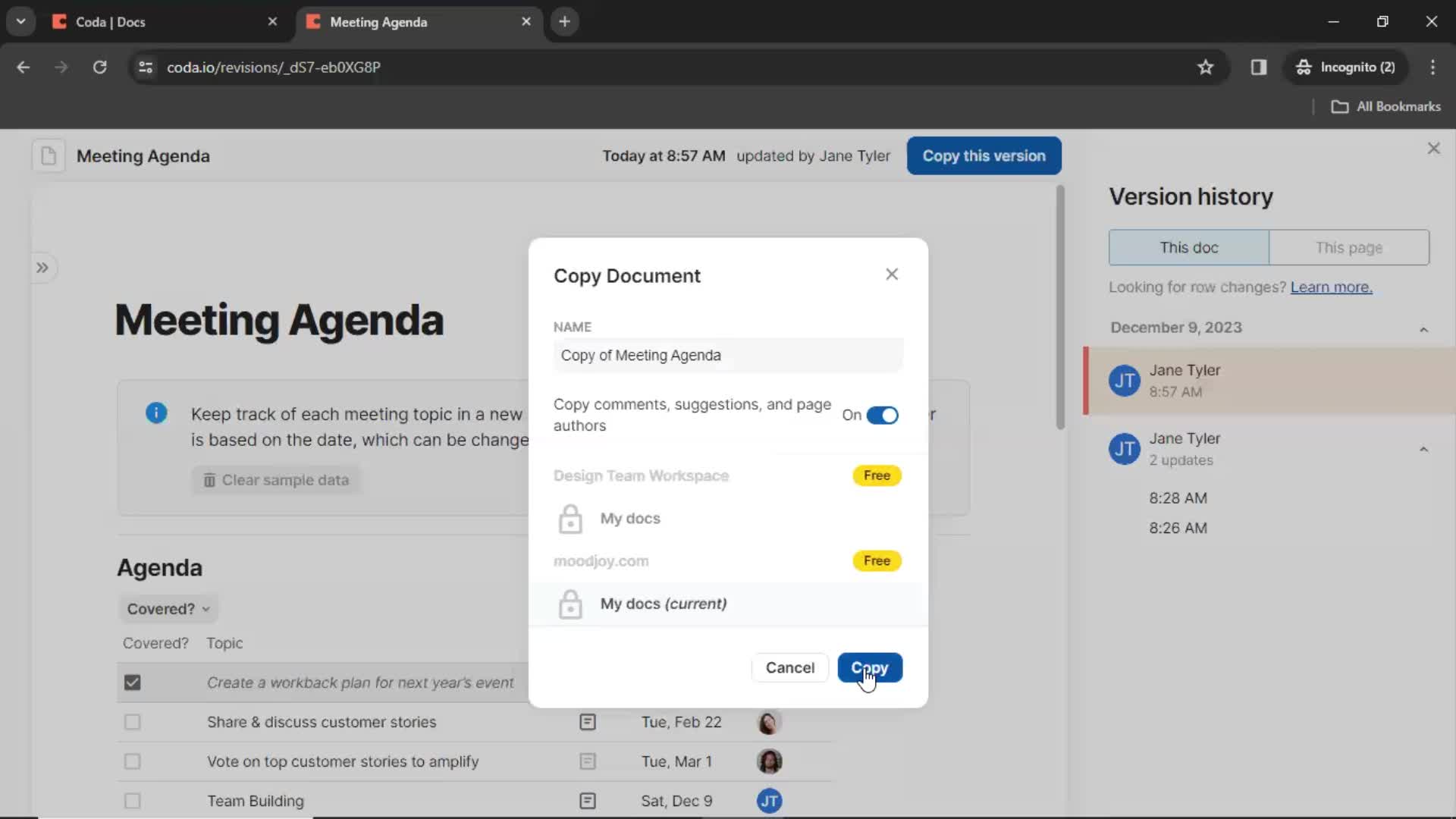Switch to the This page version history tab
This screenshot has width=1456, height=819.
click(1349, 247)
